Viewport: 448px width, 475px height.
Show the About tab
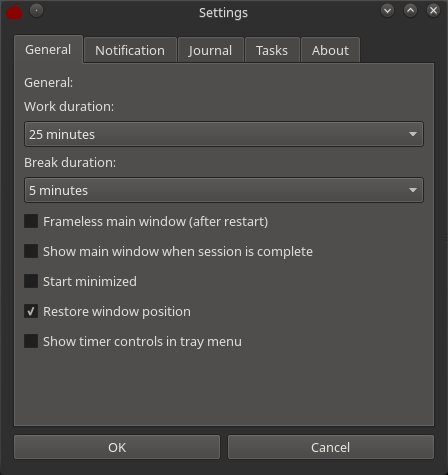[x=330, y=50]
